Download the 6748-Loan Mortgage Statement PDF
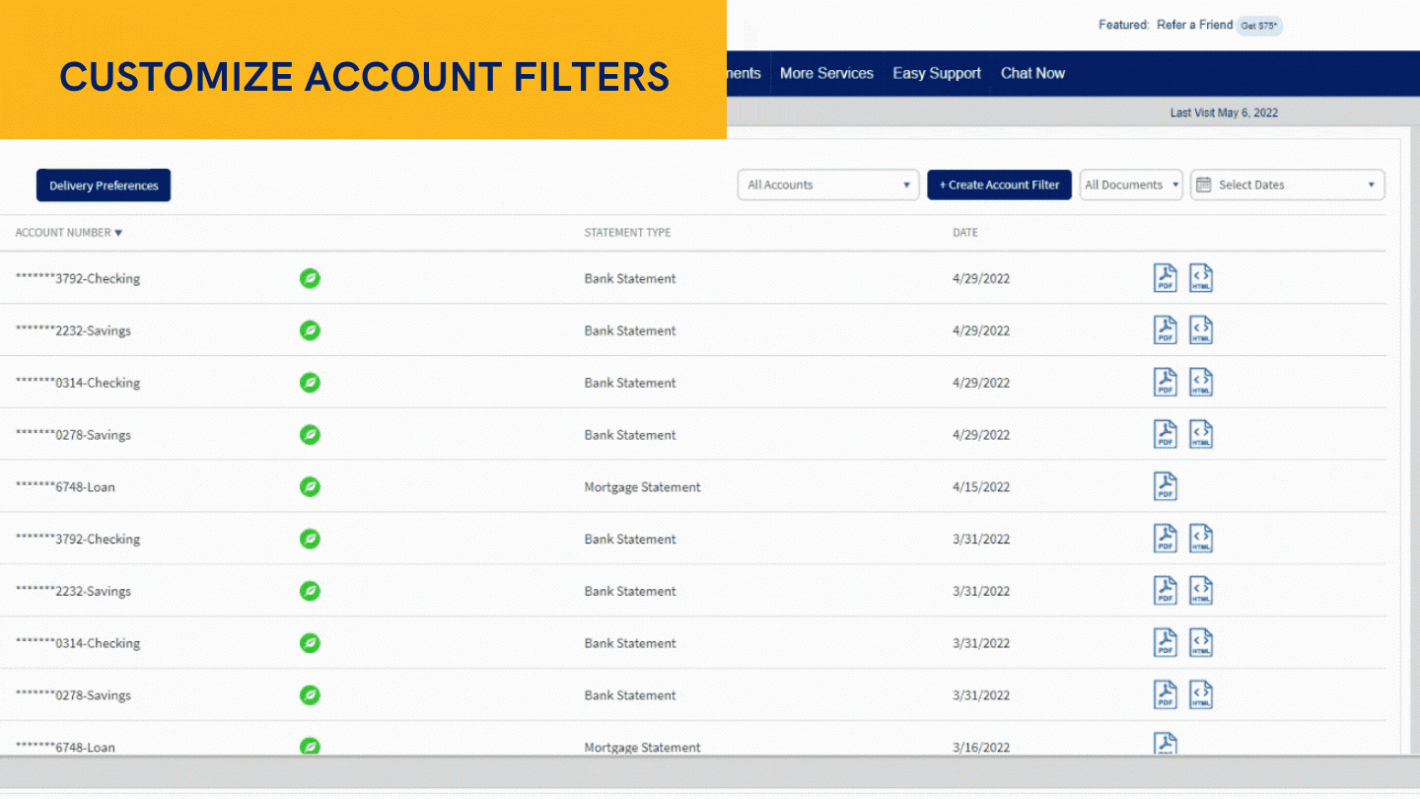Image resolution: width=1420 pixels, height=799 pixels. click(1164, 486)
